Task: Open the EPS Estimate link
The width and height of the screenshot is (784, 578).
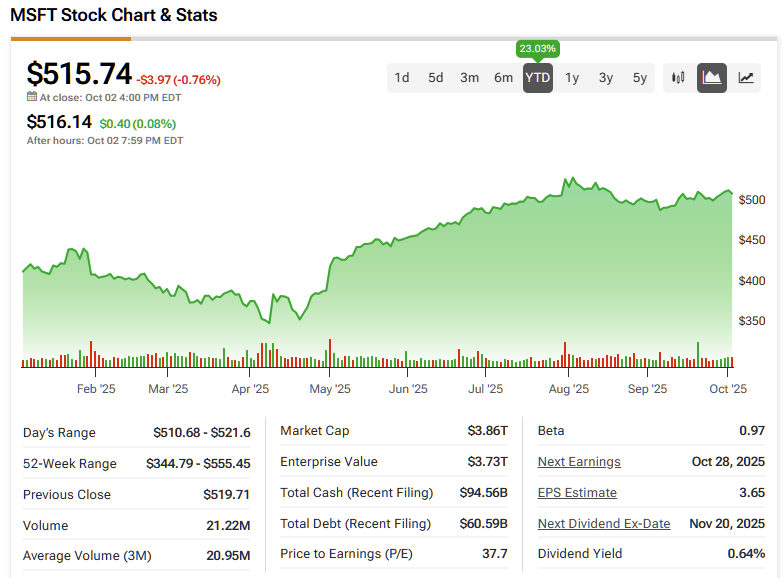Action: 577,493
